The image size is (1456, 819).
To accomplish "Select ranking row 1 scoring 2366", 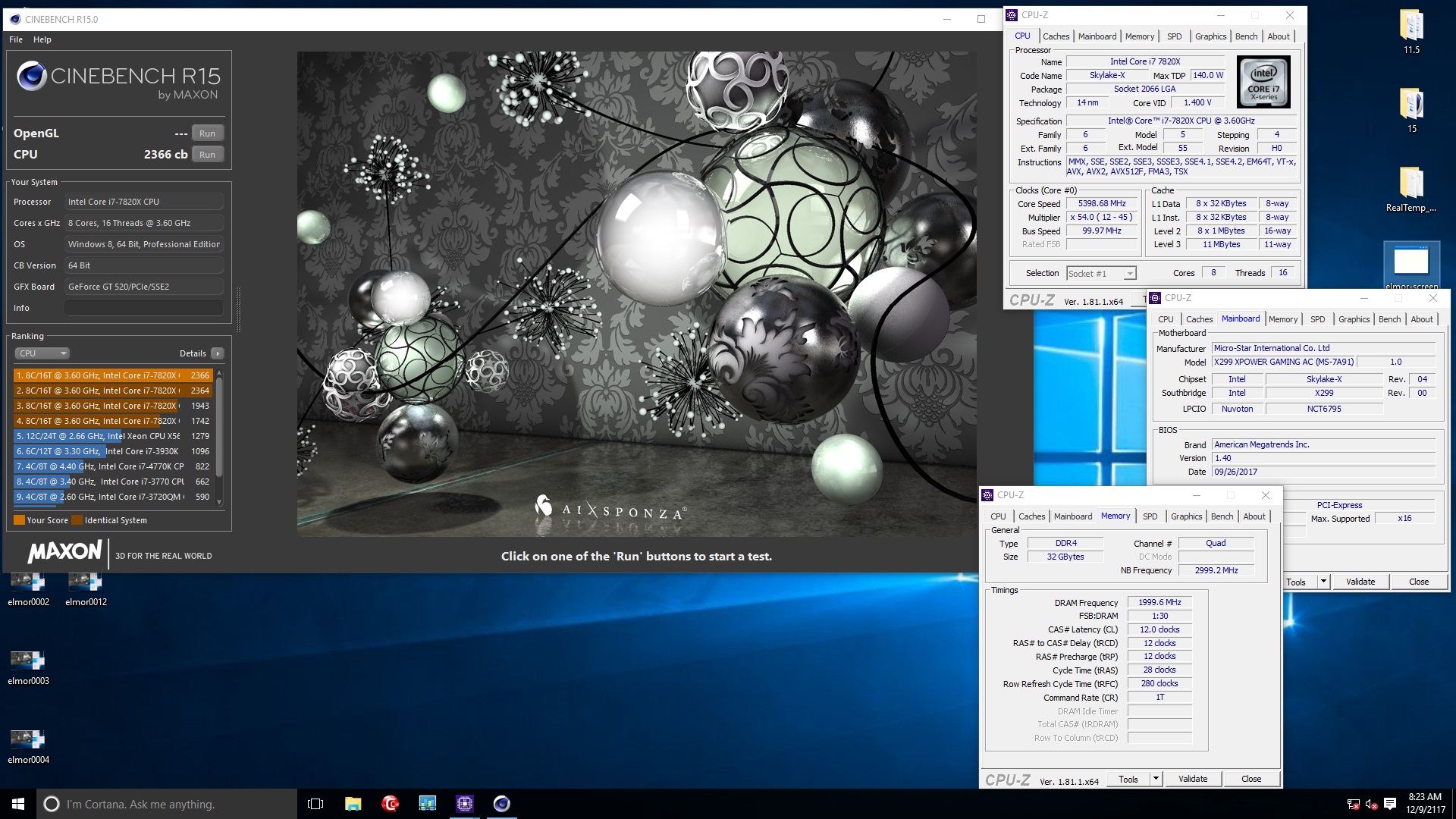I will click(113, 375).
